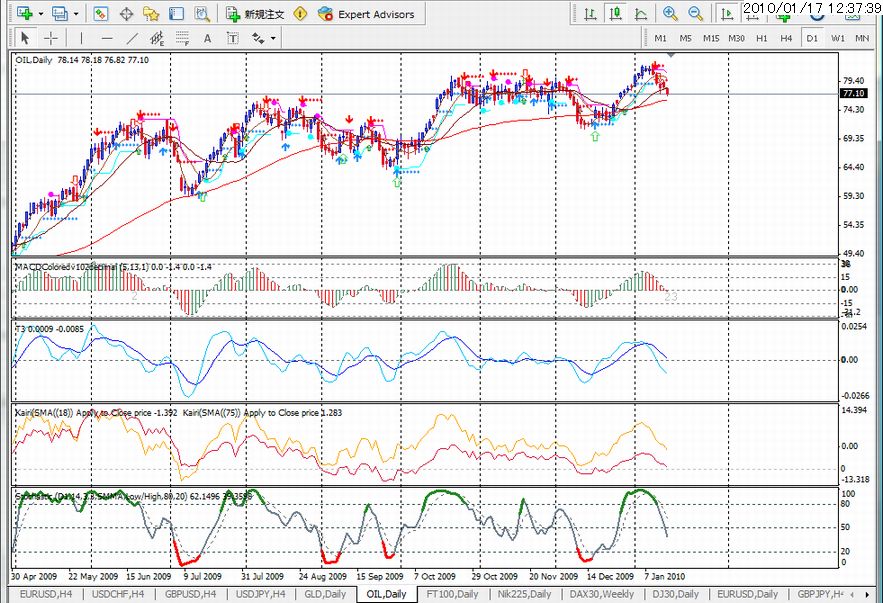Zoom out of the chart
The height and width of the screenshot is (603, 883).
click(x=693, y=14)
